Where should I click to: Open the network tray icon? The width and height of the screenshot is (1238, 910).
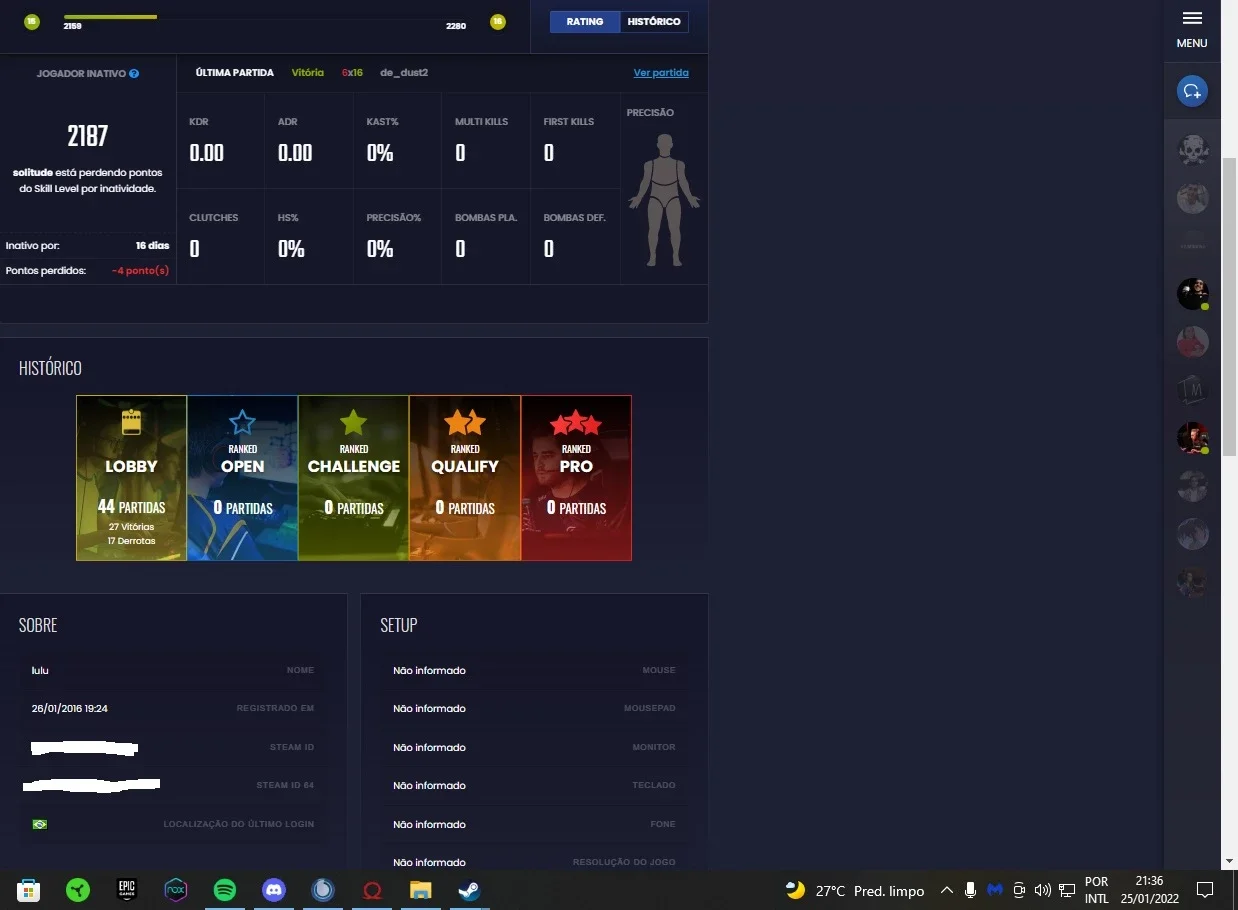(1068, 890)
